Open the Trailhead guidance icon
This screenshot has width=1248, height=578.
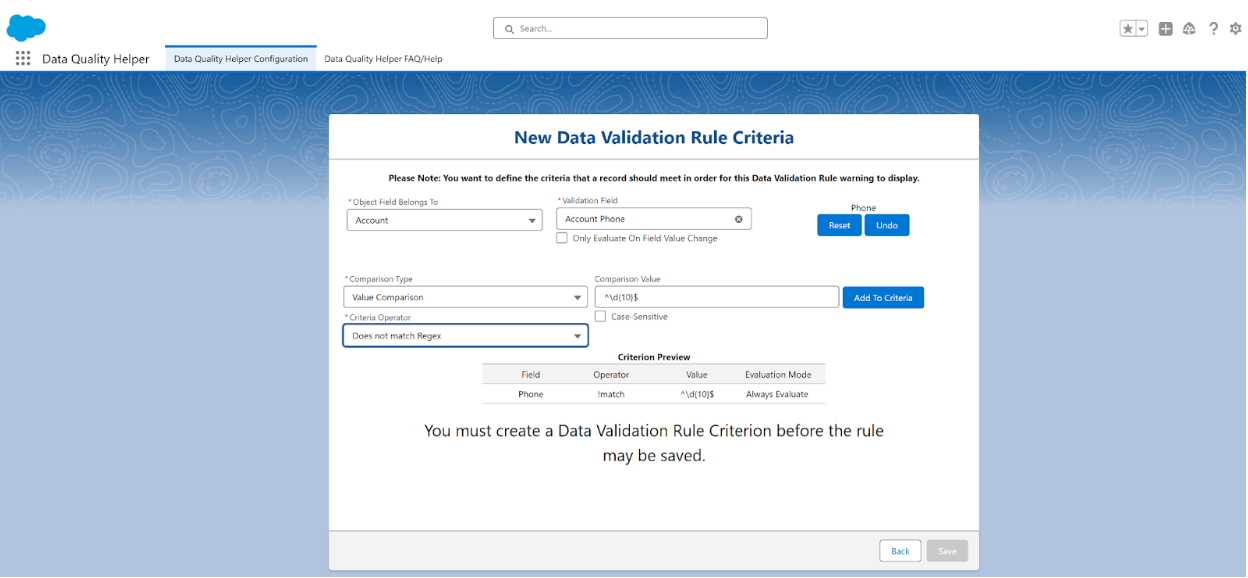1189,29
